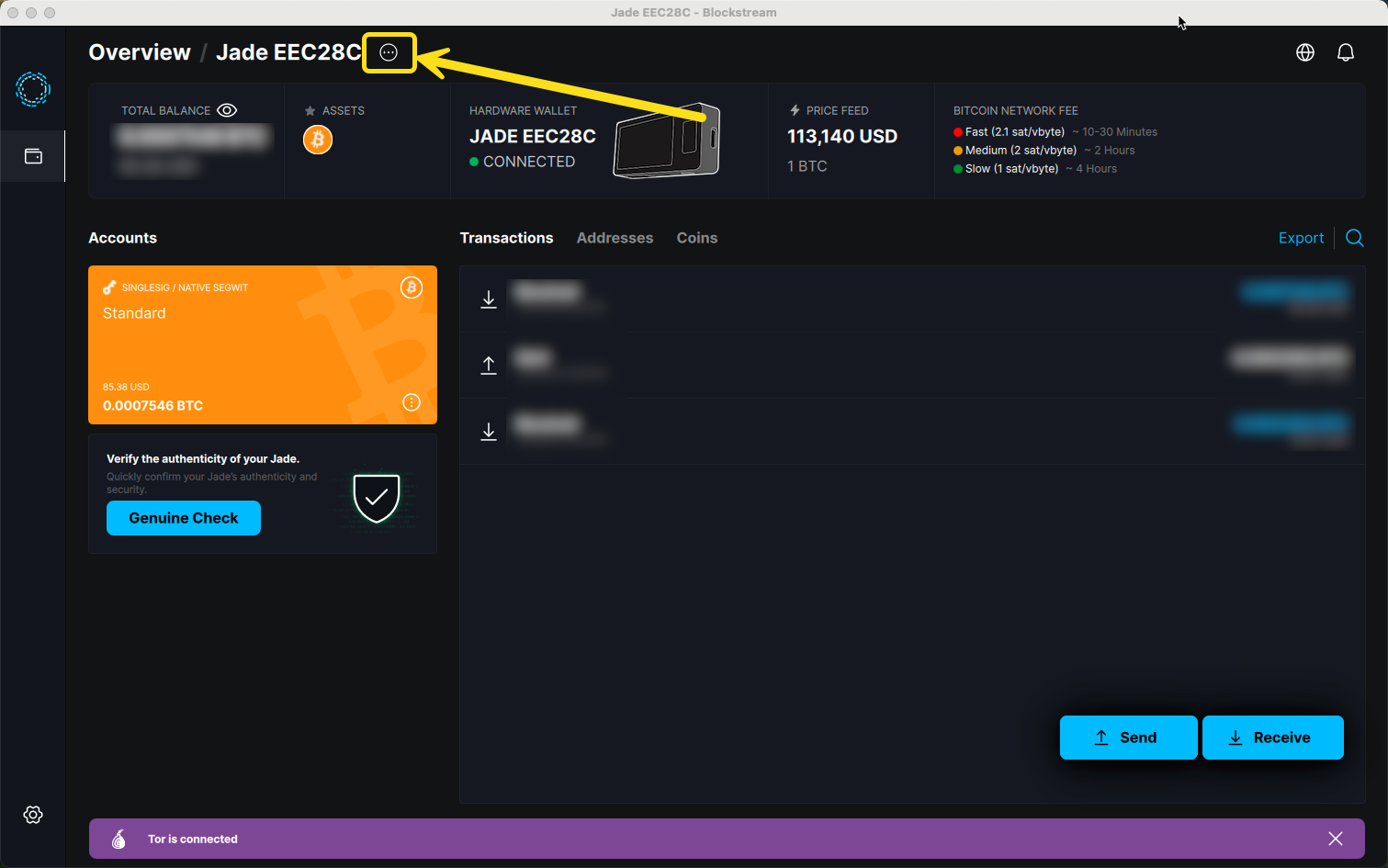This screenshot has height=868, width=1388.
Task: Click the Bitcoin asset icon
Action: pyautogui.click(x=318, y=140)
